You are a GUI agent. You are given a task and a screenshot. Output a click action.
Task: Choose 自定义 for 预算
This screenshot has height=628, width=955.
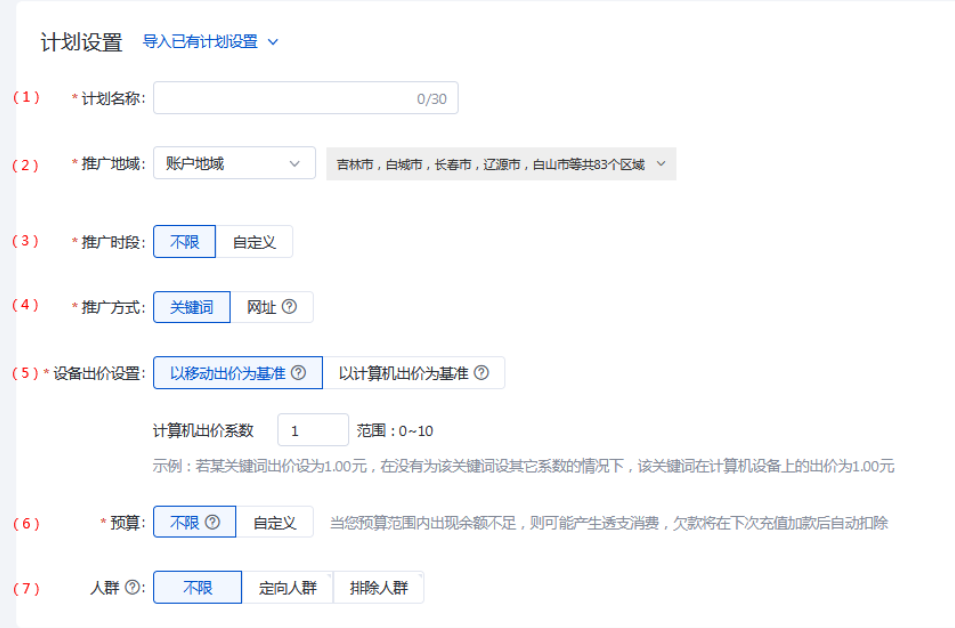pyautogui.click(x=274, y=522)
